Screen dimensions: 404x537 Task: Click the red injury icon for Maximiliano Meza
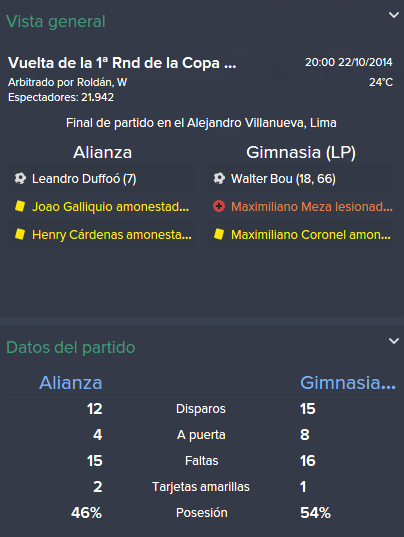[219, 206]
